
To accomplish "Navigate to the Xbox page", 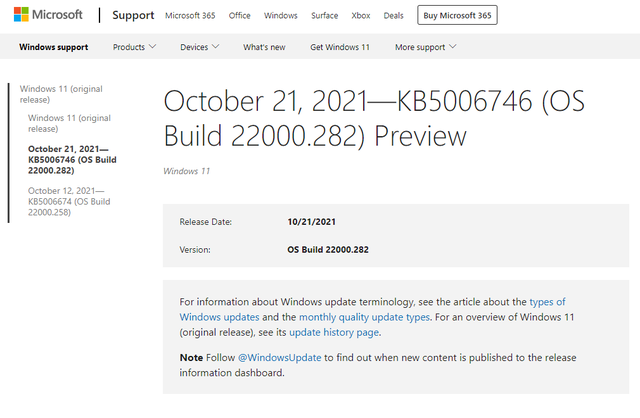I will click(362, 16).
